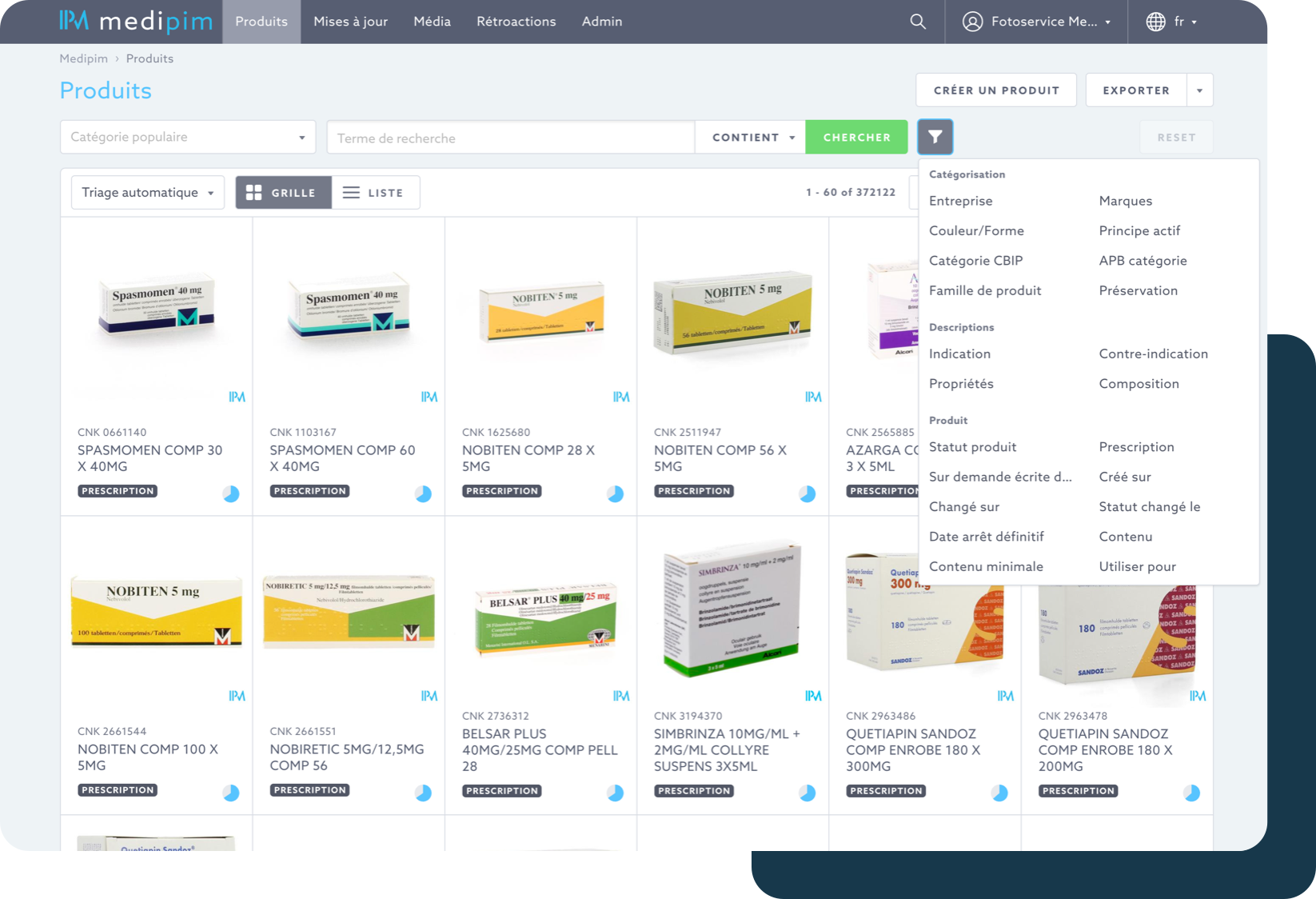Click the Produits breadcrumb link
This screenshot has width=1316, height=899.
[150, 58]
